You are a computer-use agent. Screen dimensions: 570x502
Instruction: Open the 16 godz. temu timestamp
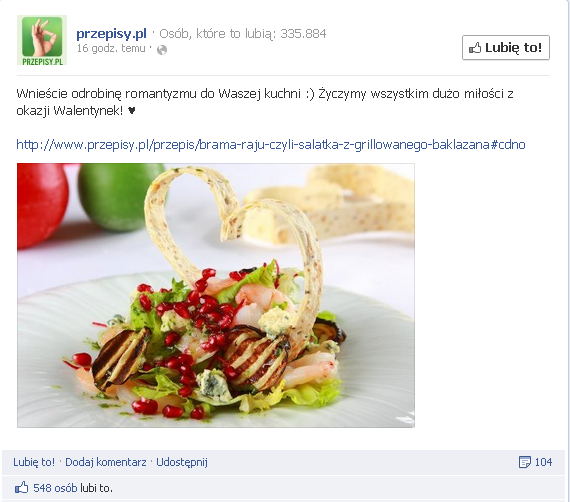click(111, 48)
